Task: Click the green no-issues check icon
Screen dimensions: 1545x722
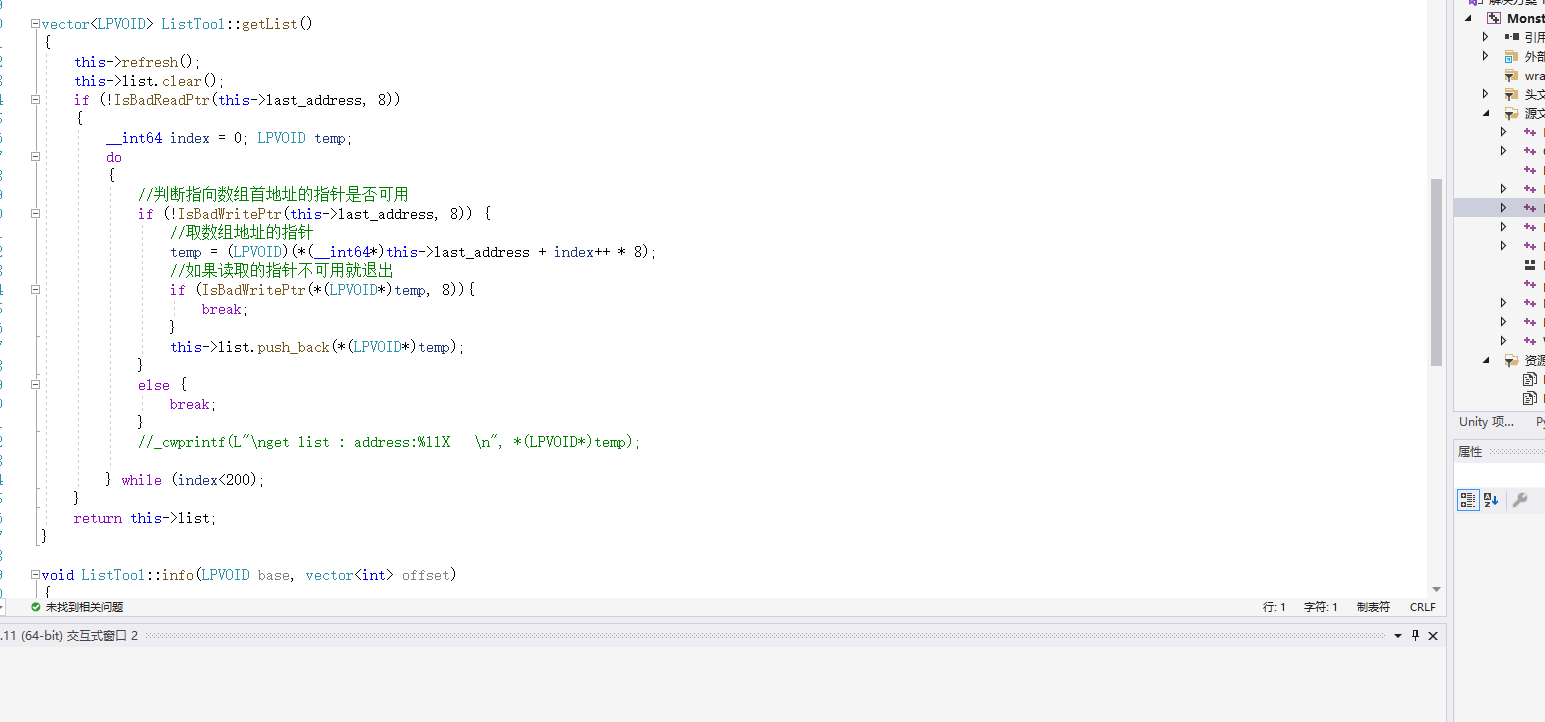Action: point(36,607)
